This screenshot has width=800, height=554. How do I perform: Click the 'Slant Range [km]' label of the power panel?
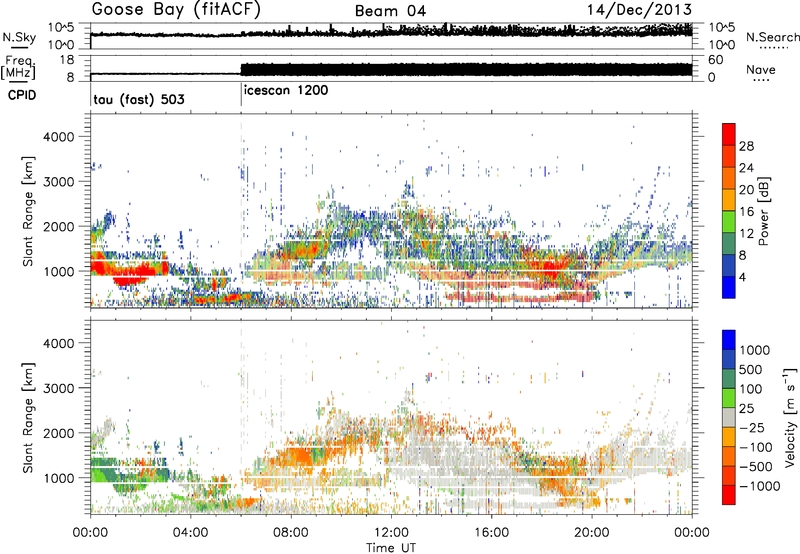[x=29, y=211]
